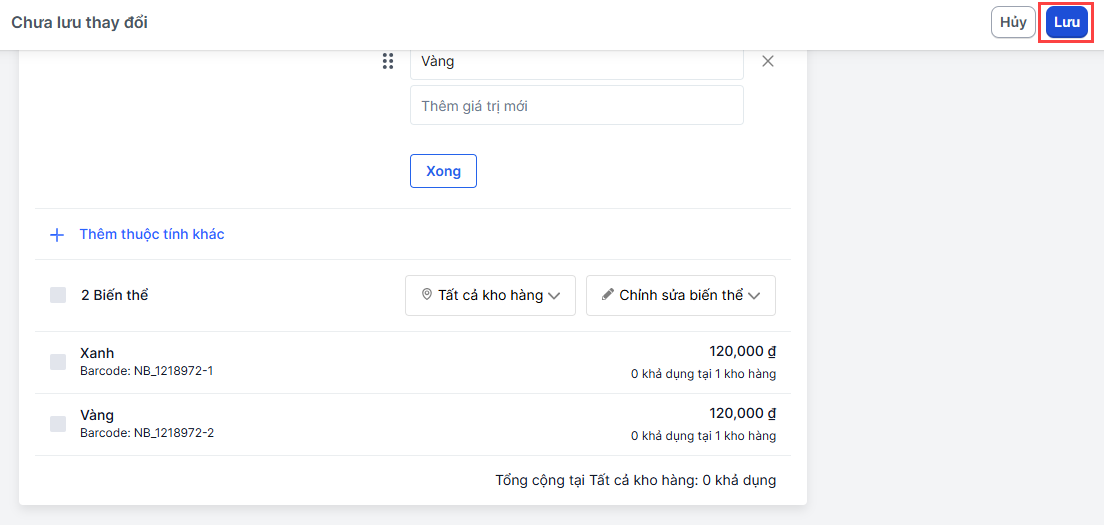Toggle the select-all variants checkbox
The image size is (1104, 525).
[58, 295]
